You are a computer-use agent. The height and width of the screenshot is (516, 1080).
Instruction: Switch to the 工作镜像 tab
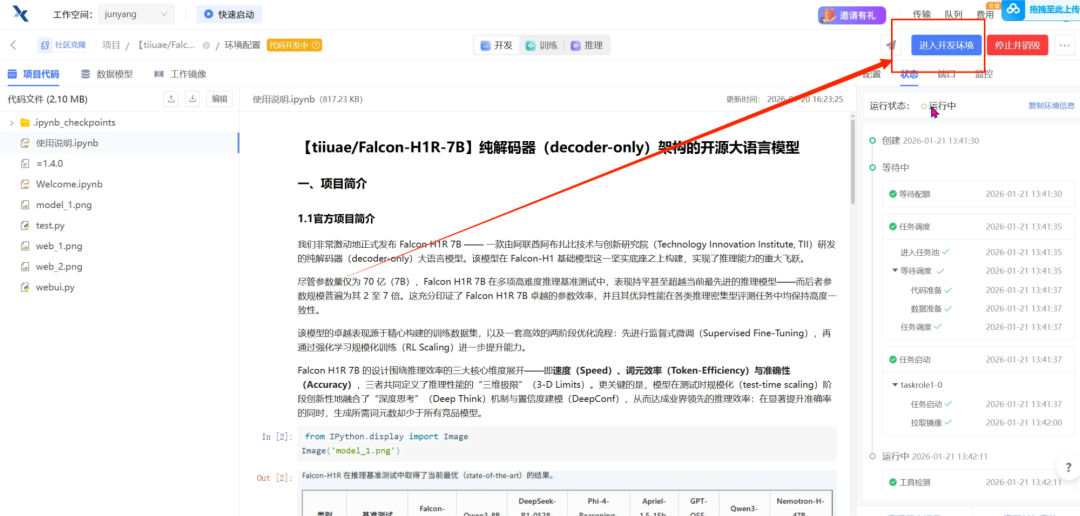point(180,74)
